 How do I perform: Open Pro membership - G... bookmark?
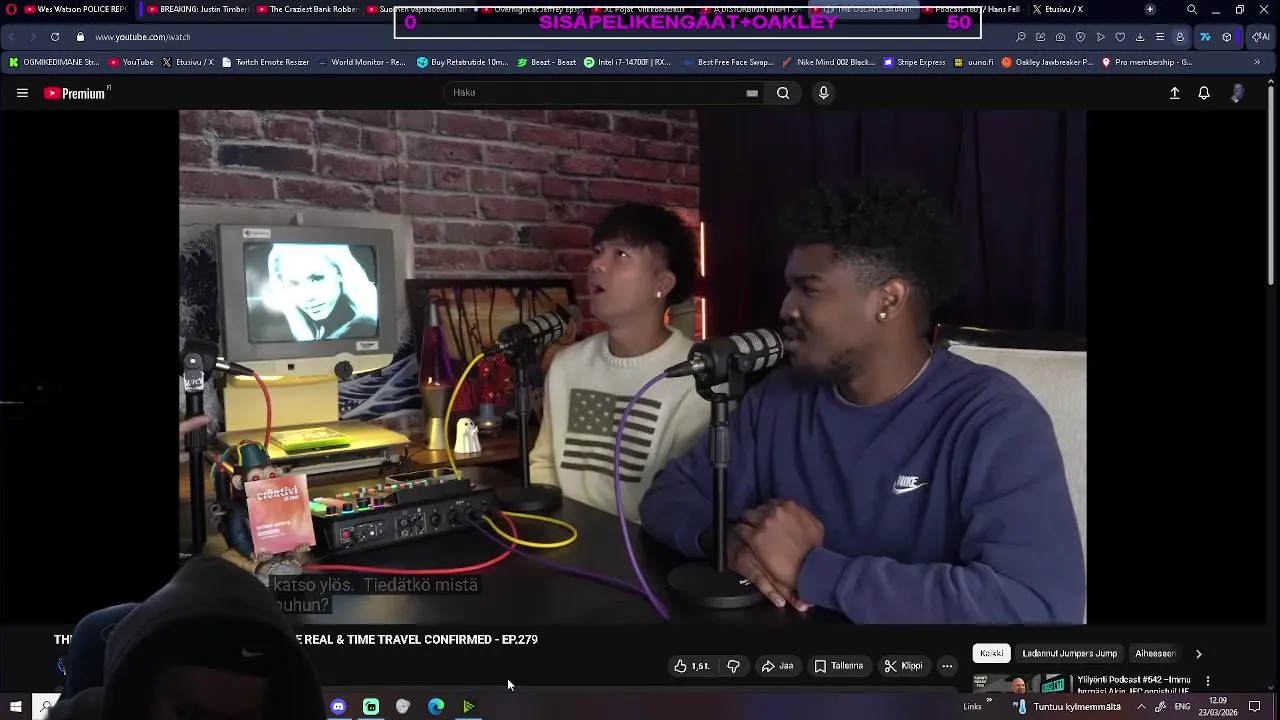(x=1147, y=62)
